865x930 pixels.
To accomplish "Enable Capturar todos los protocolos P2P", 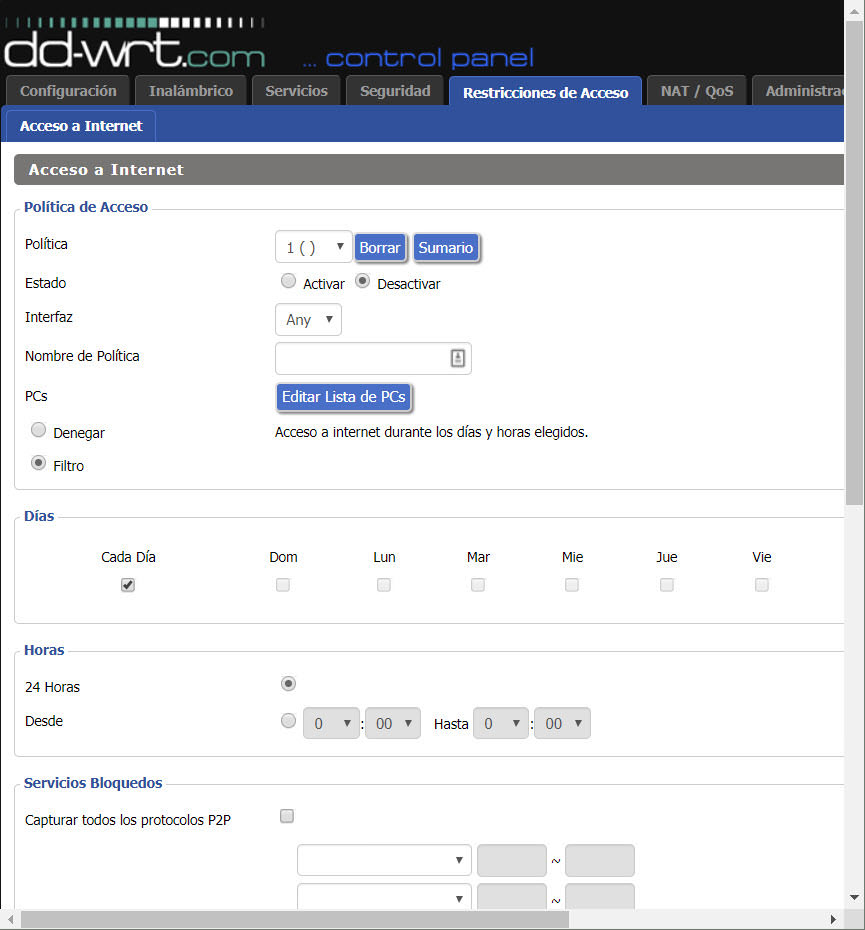I will tap(287, 816).
